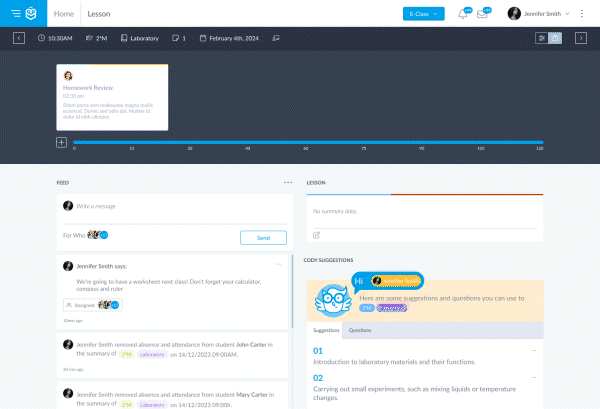Go to previous lesson arrow
This screenshot has height=409, width=600.
click(x=19, y=38)
